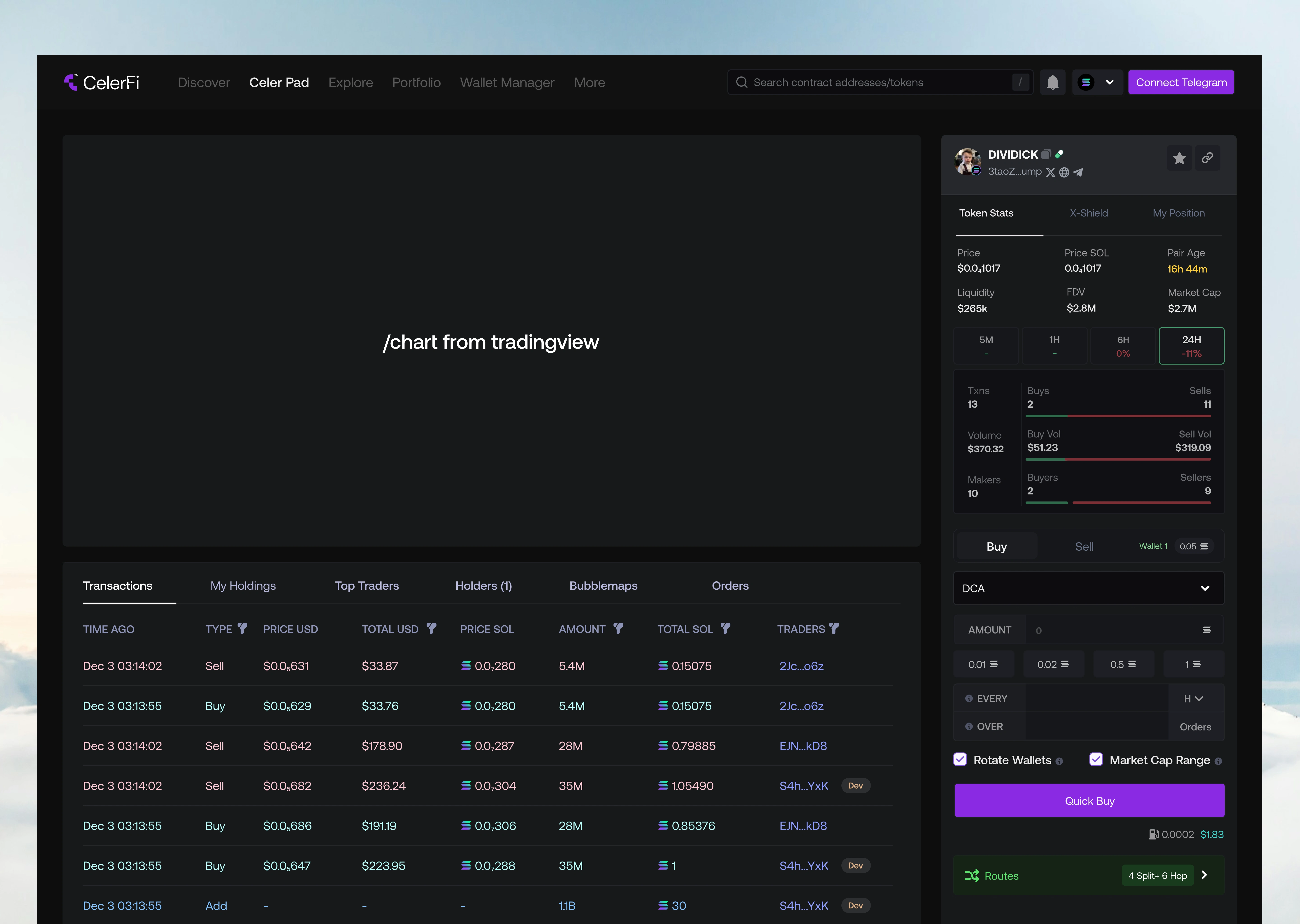
Task: Click the info icon next to Market Cap Range
Action: click(1218, 761)
